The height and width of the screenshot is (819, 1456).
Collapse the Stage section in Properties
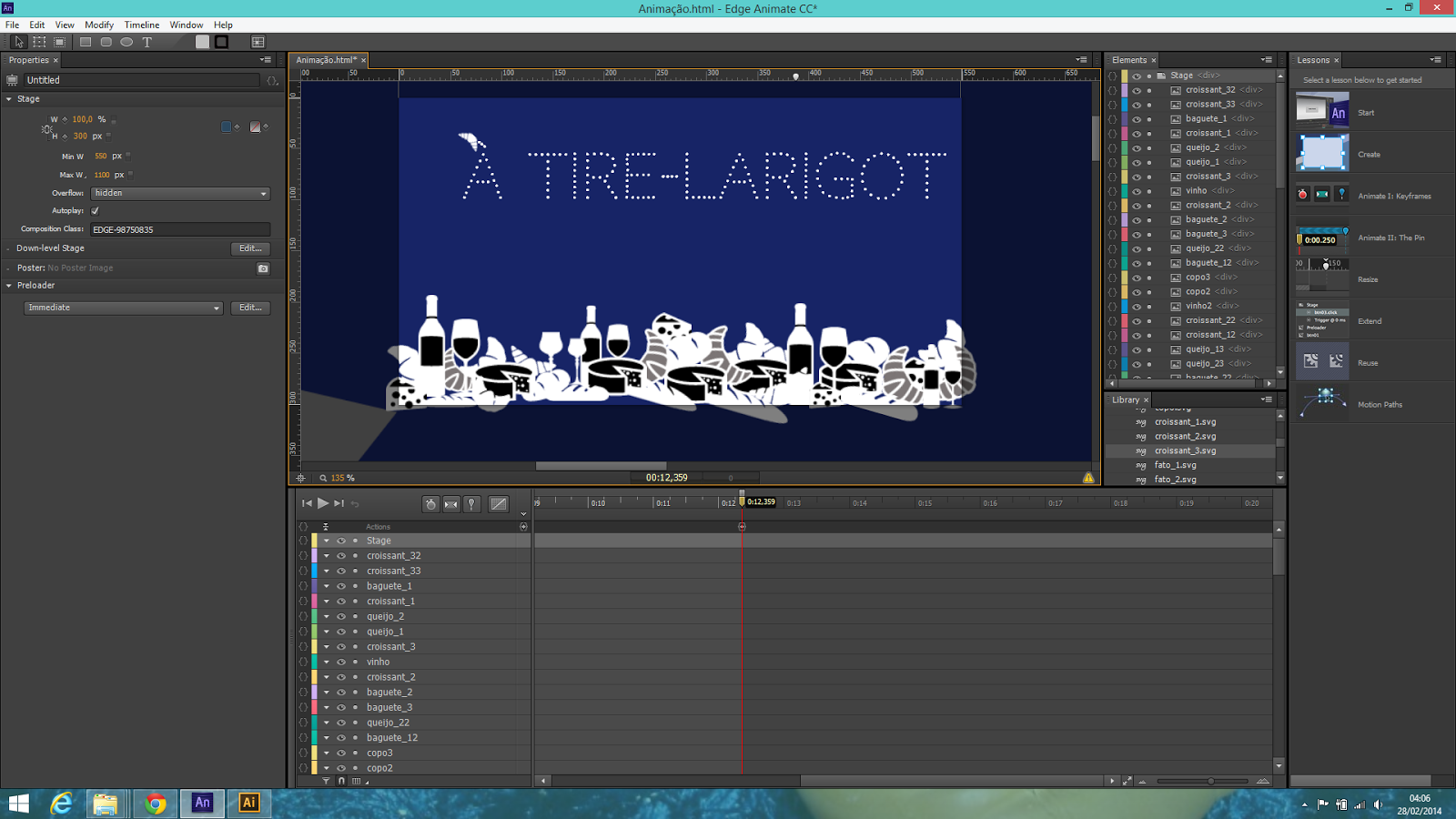click(x=9, y=99)
